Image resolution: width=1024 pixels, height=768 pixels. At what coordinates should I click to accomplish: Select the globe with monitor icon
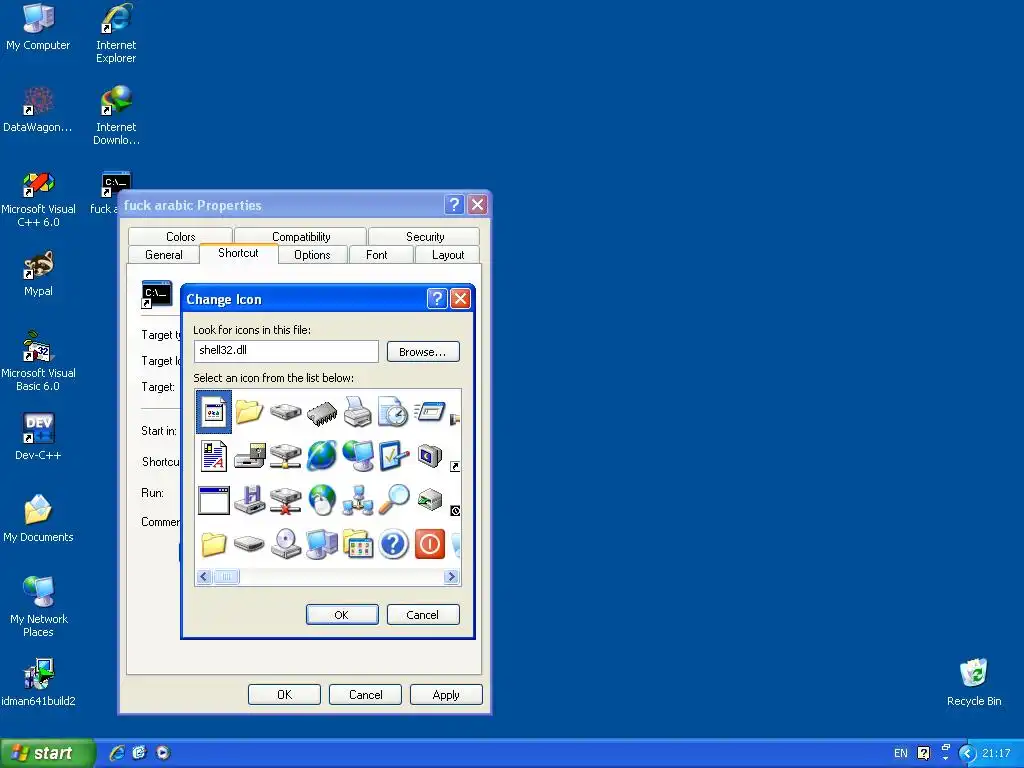coord(358,455)
